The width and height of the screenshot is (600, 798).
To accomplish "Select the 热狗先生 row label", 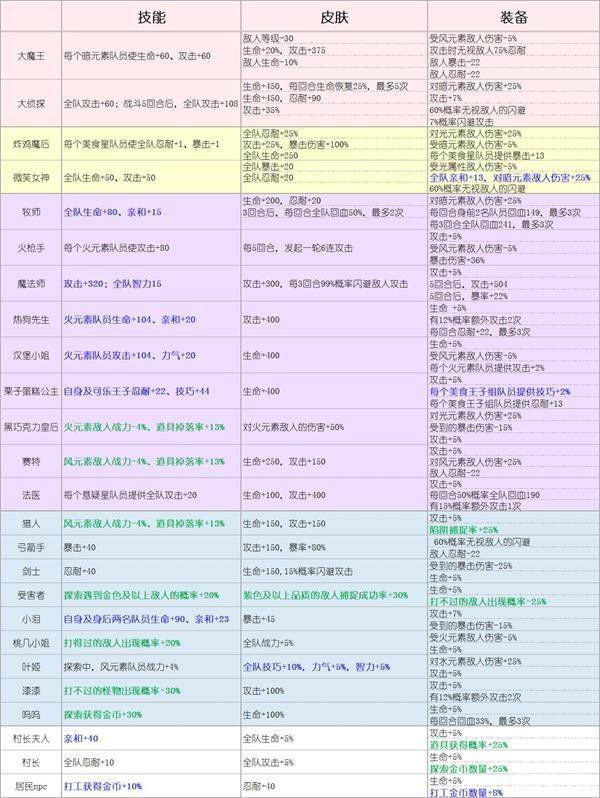I will click(30, 319).
